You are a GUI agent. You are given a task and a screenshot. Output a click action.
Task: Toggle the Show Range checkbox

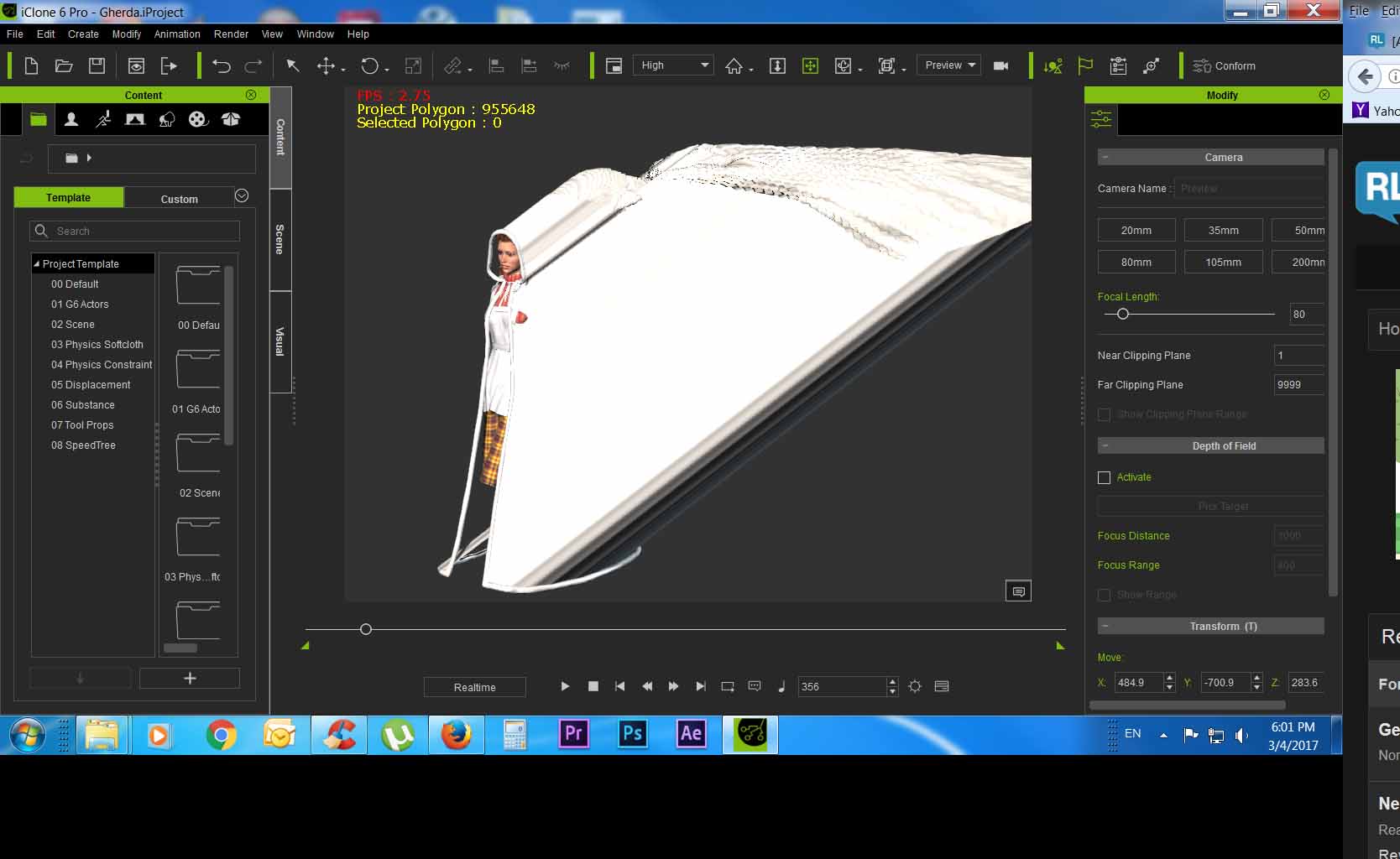[1104, 595]
